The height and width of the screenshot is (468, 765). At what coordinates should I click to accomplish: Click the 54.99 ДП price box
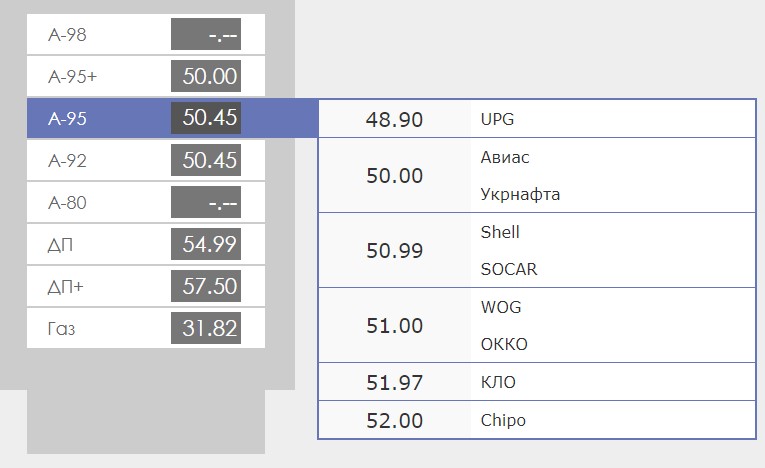(206, 244)
